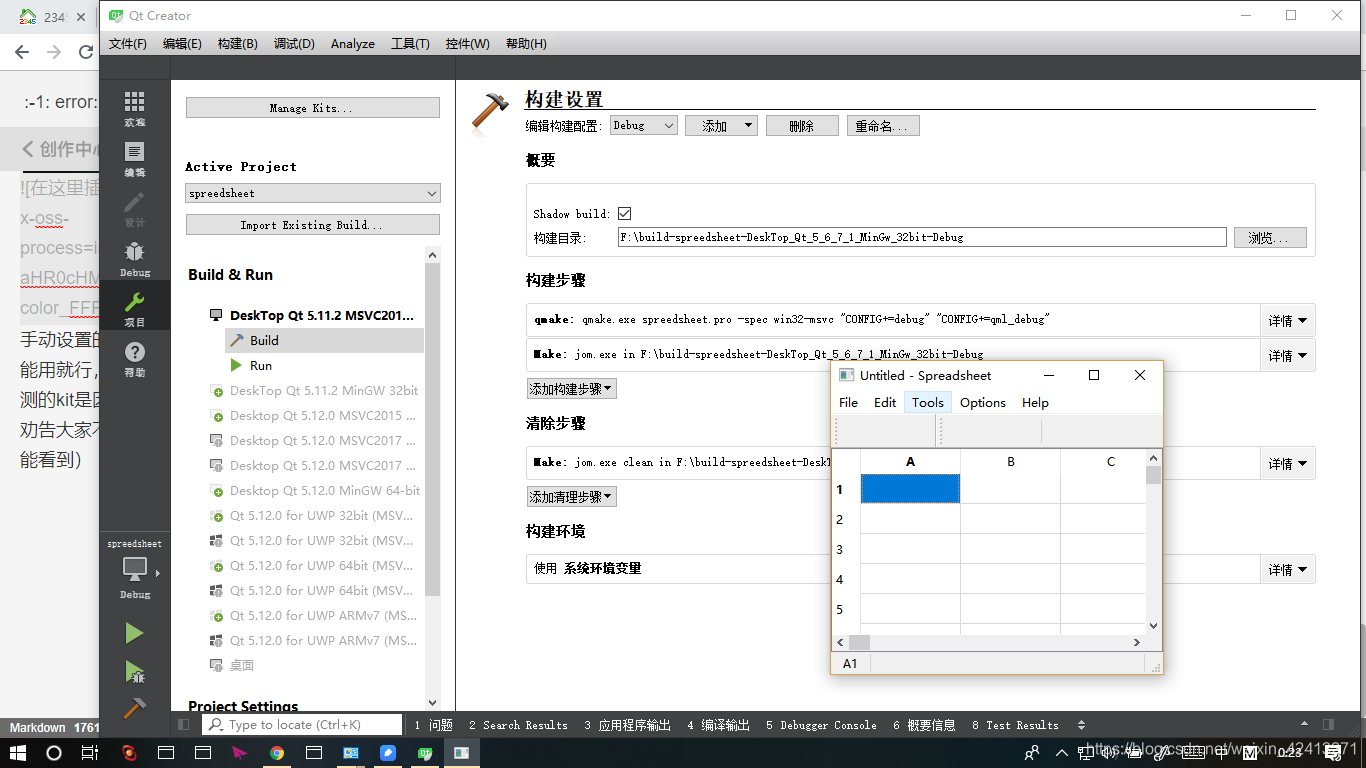This screenshot has width=1366, height=768.
Task: Open the 5 Debugger Console pane
Action: tap(821, 725)
